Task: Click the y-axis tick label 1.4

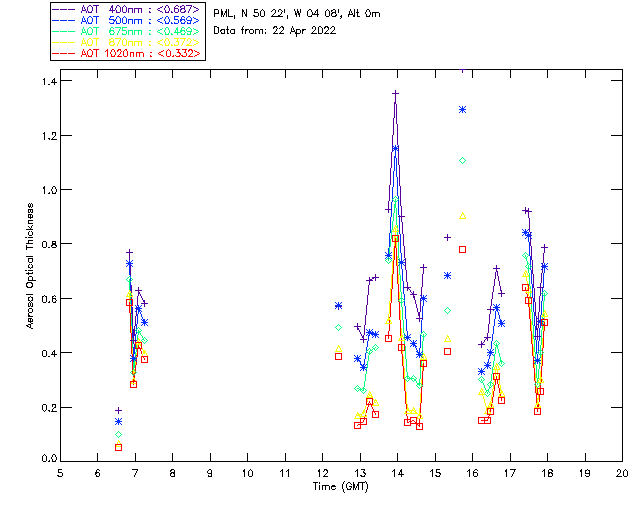Action: click(47, 81)
